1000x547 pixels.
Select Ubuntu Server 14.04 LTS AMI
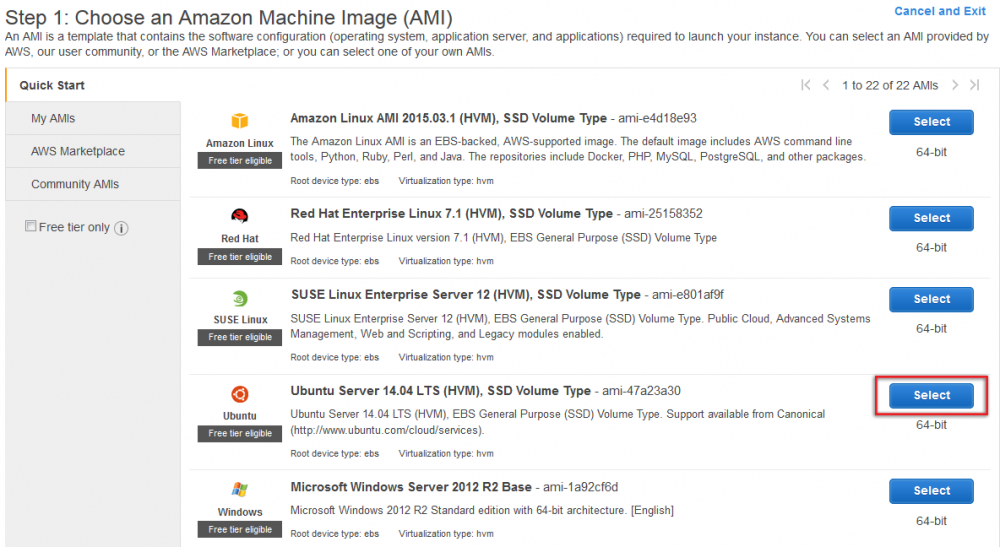pyautogui.click(x=931, y=395)
